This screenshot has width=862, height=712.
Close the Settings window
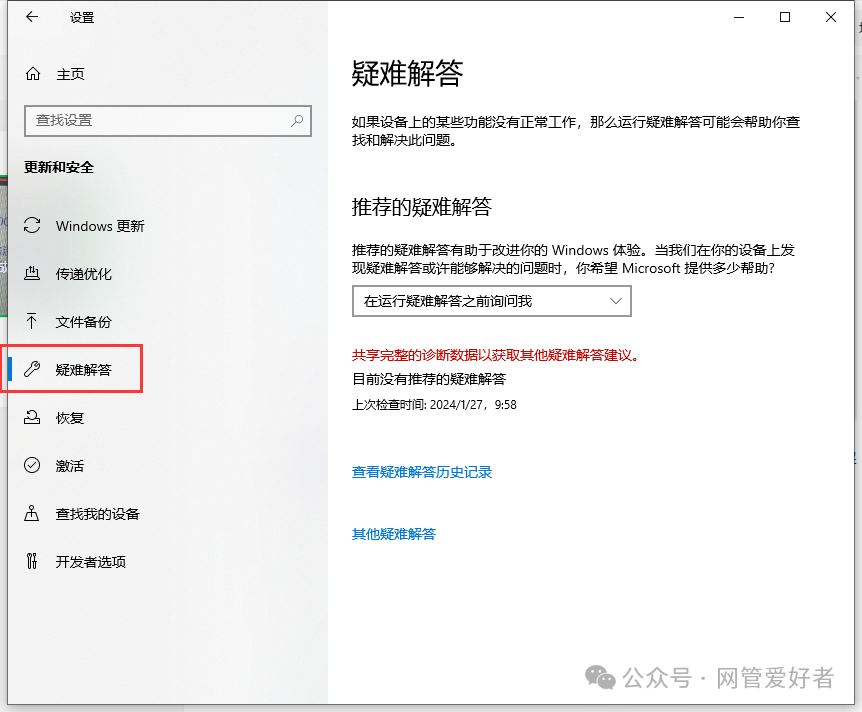(831, 18)
